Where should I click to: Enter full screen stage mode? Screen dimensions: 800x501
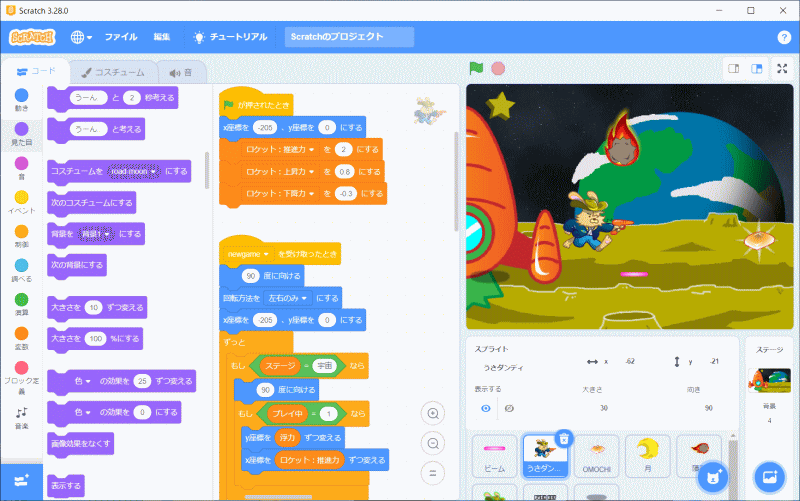782,68
